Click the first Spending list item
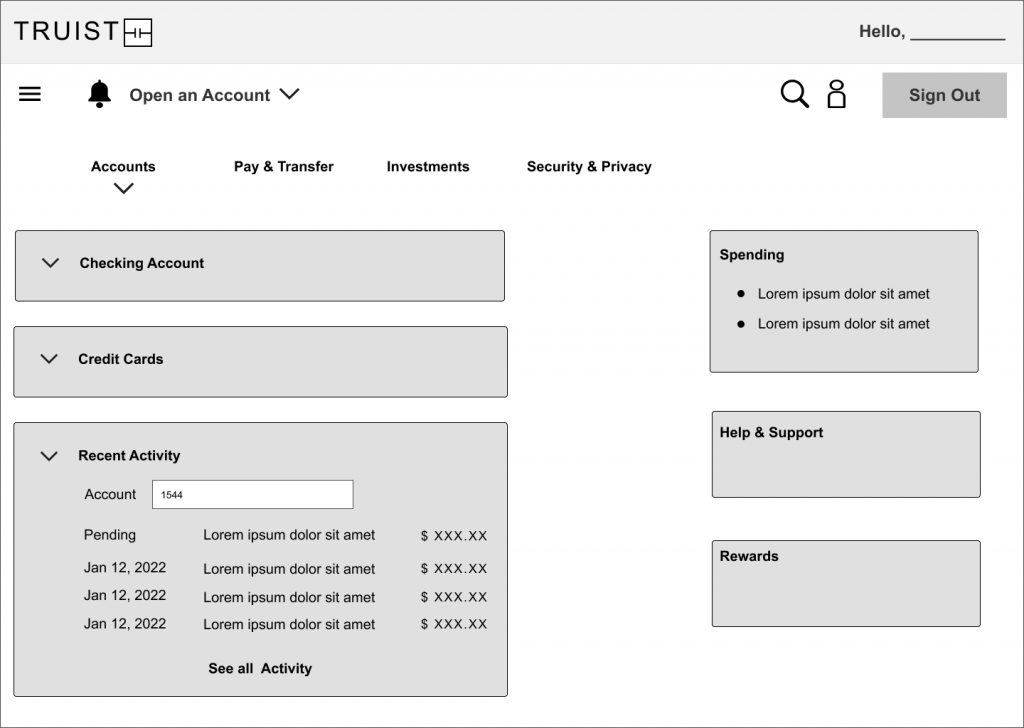1024x728 pixels. click(x=843, y=294)
